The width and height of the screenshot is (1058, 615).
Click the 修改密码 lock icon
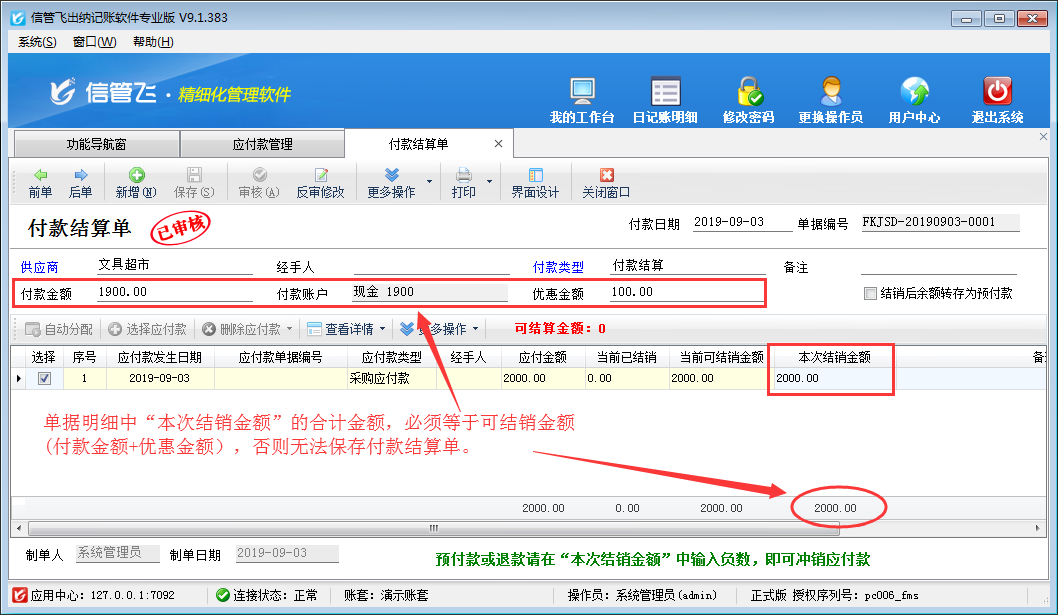tap(748, 99)
